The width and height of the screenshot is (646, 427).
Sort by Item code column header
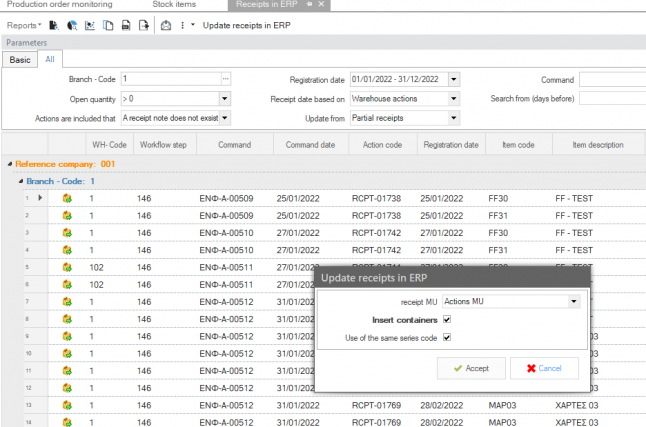(518, 145)
